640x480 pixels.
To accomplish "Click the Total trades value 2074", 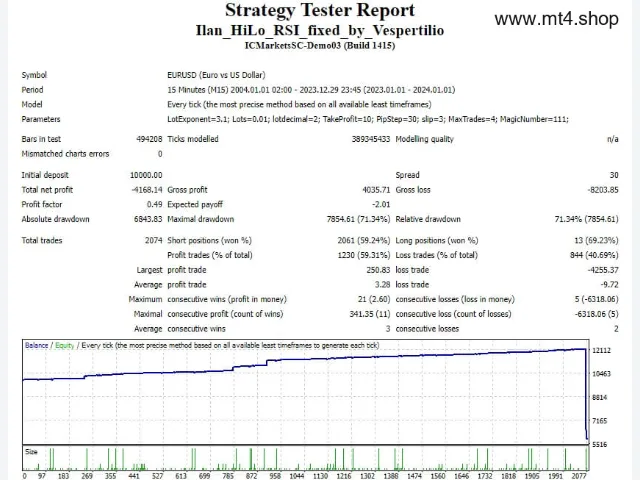I will pyautogui.click(x=153, y=240).
